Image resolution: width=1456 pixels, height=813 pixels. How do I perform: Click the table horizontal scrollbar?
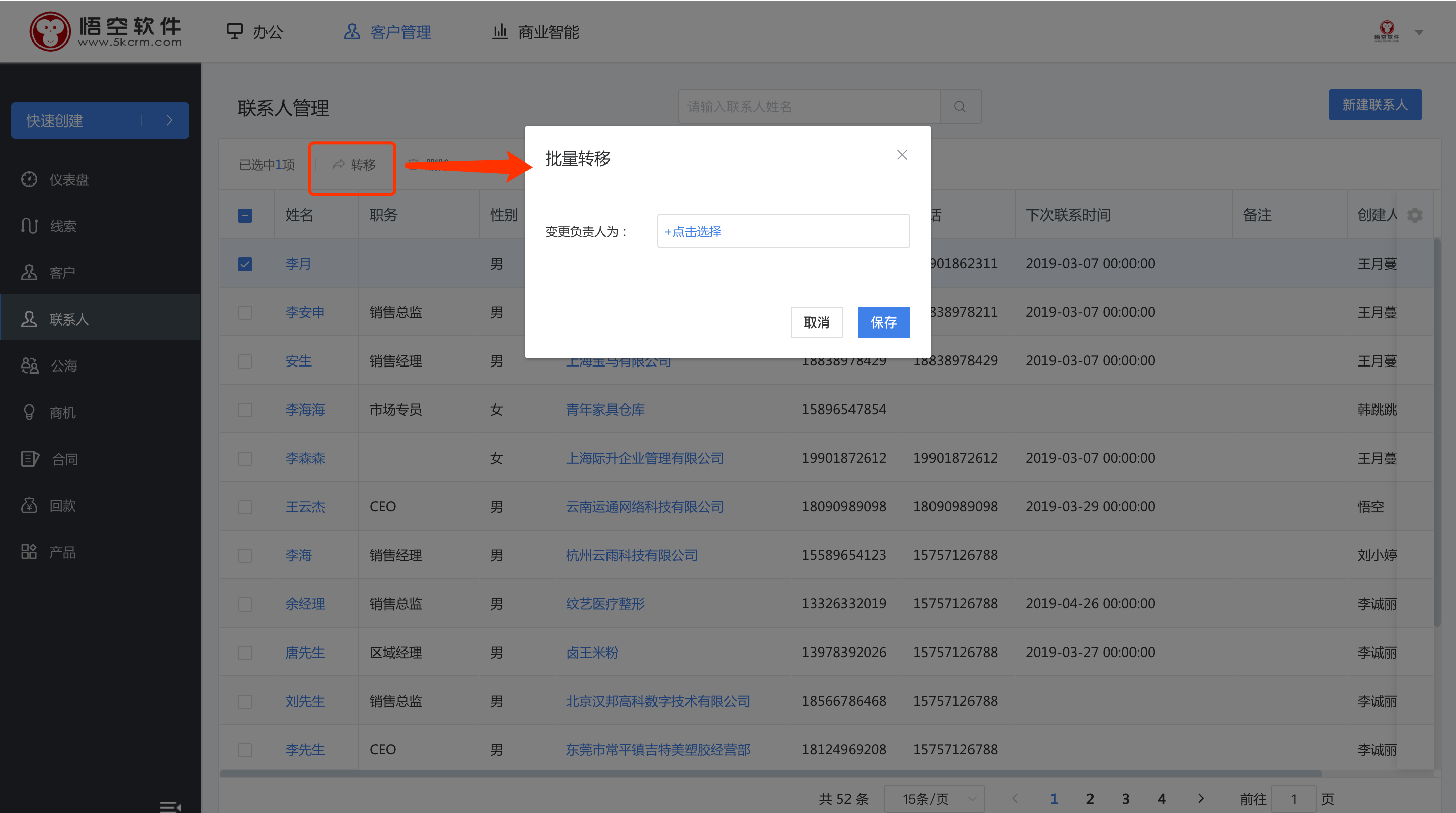coord(771,773)
